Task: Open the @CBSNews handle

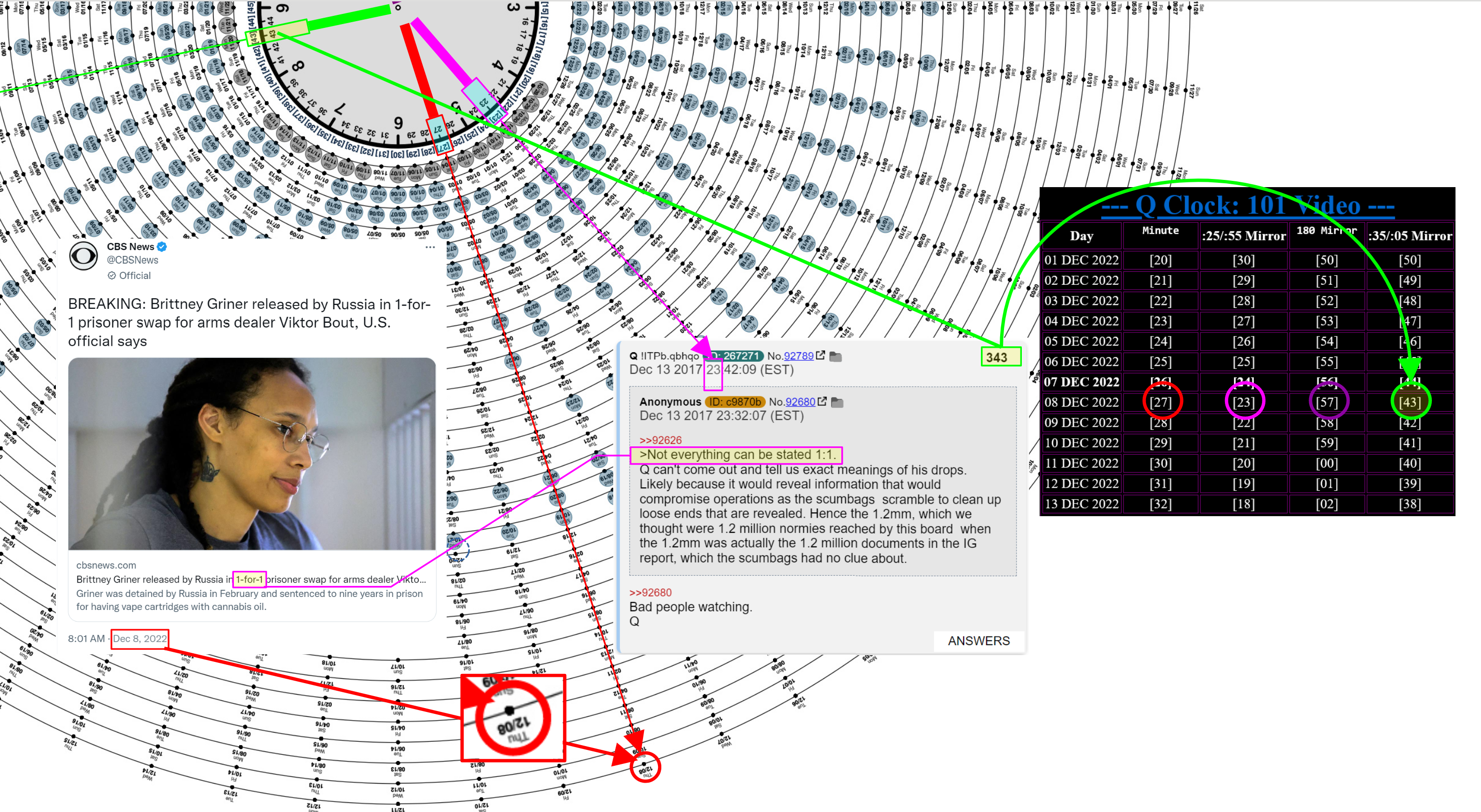Action: [x=132, y=260]
